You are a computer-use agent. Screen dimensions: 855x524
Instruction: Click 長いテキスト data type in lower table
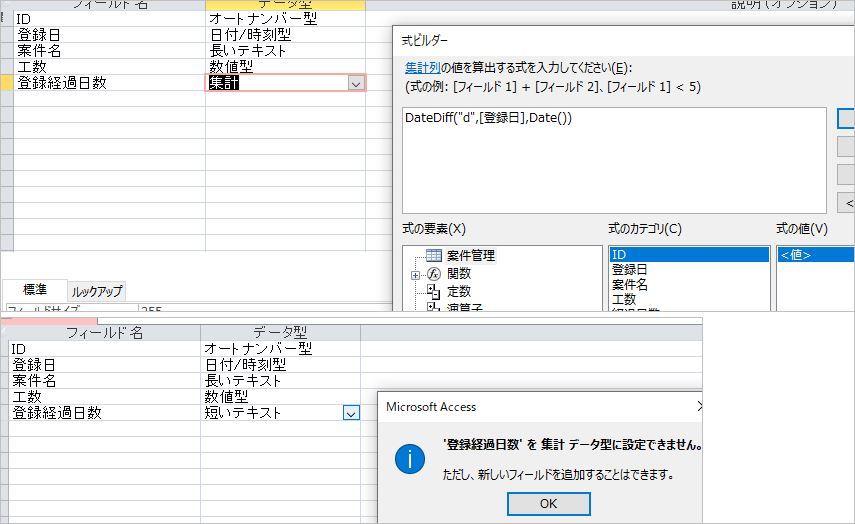280,381
